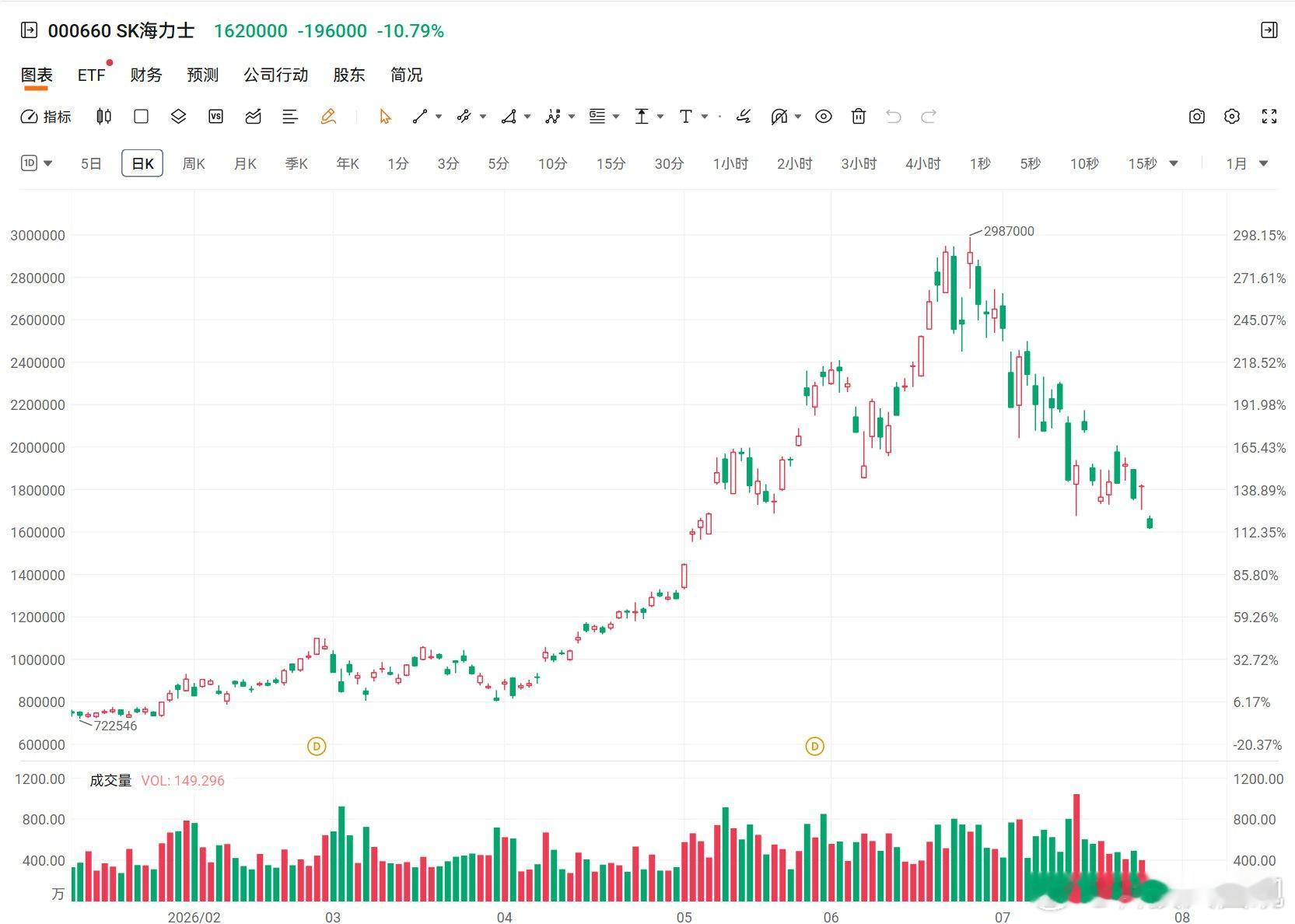Toggle drawings visibility with eye icon

point(824,117)
